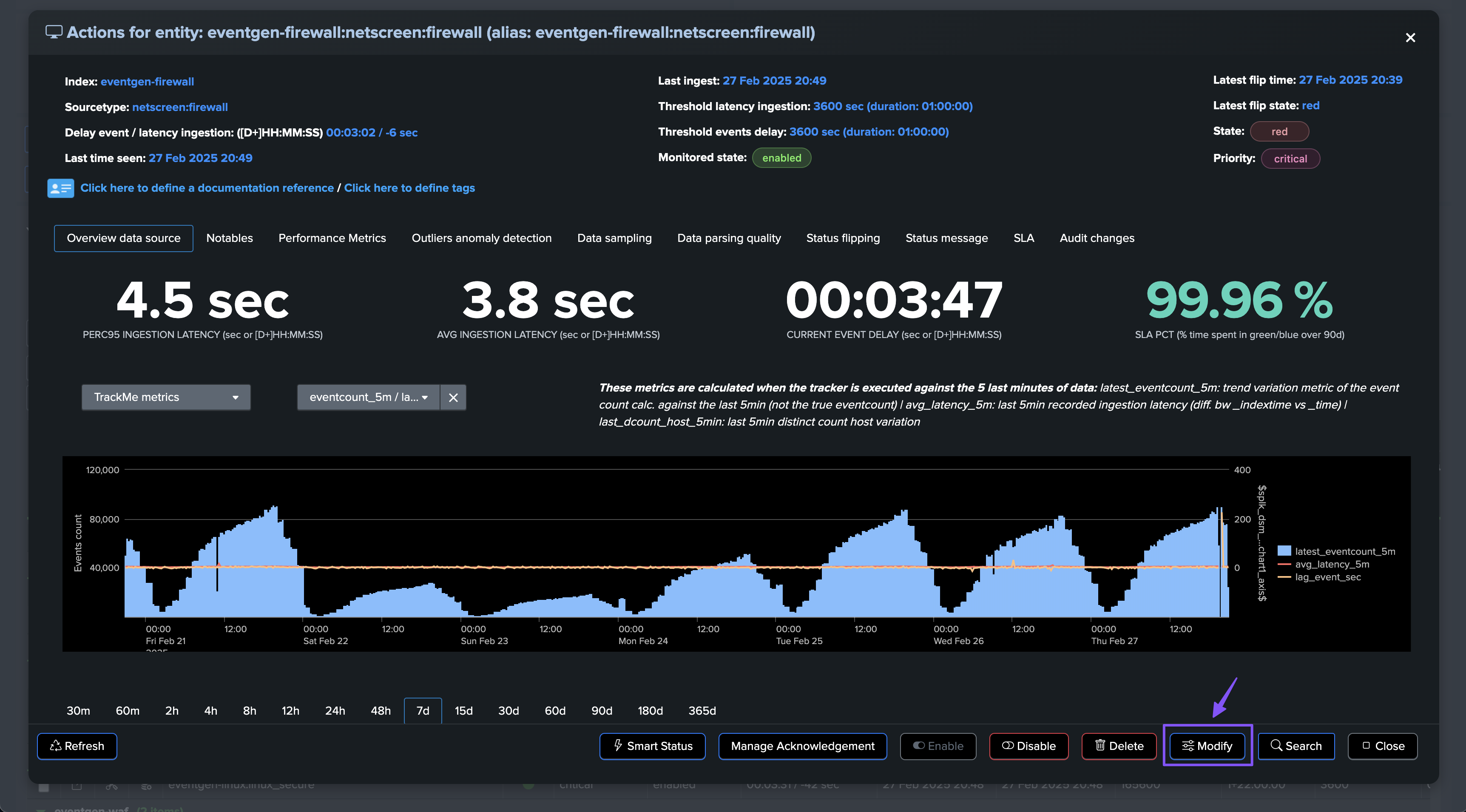Click the Disable toggle button

(1028, 746)
